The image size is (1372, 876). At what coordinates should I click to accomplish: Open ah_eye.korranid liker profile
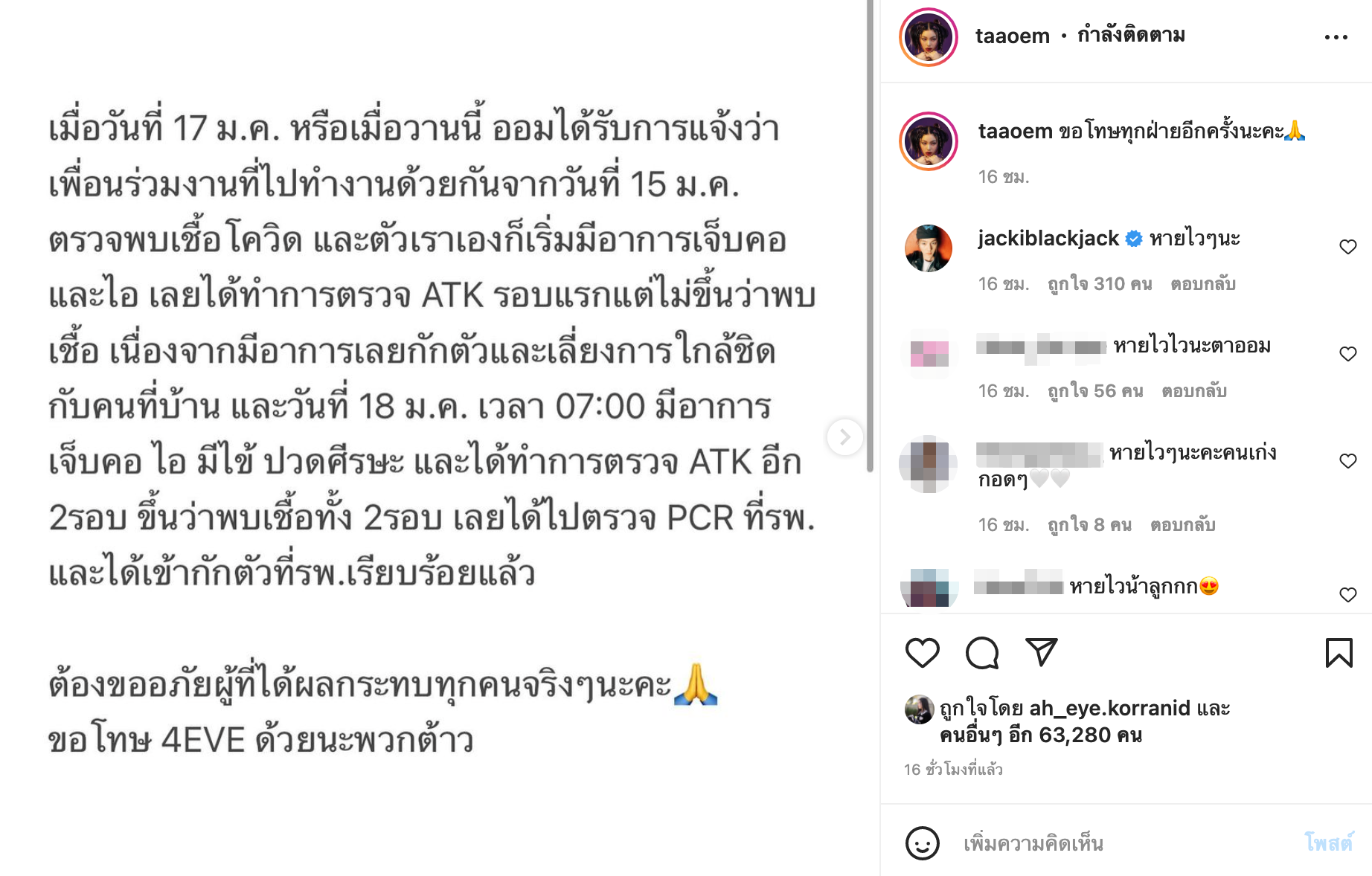[x=1109, y=708]
